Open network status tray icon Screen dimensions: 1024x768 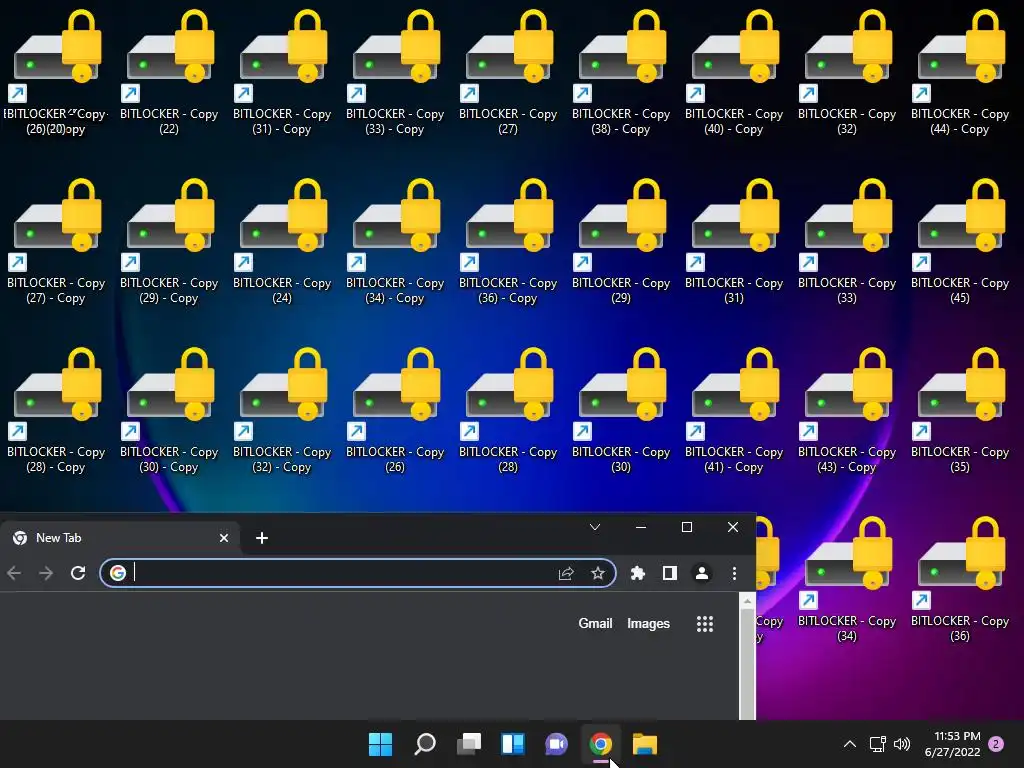coord(877,744)
